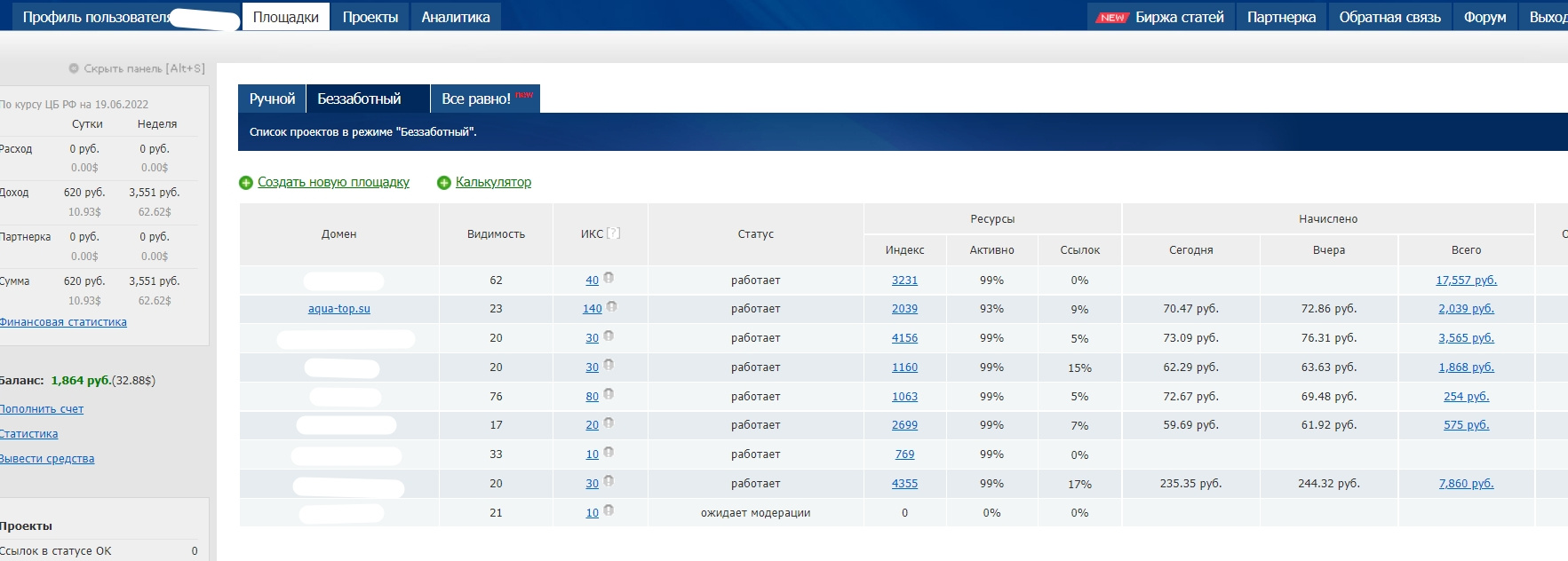Screen dimensions: 1568x561
Task: Click the index value 2039 link
Action: tap(904, 309)
